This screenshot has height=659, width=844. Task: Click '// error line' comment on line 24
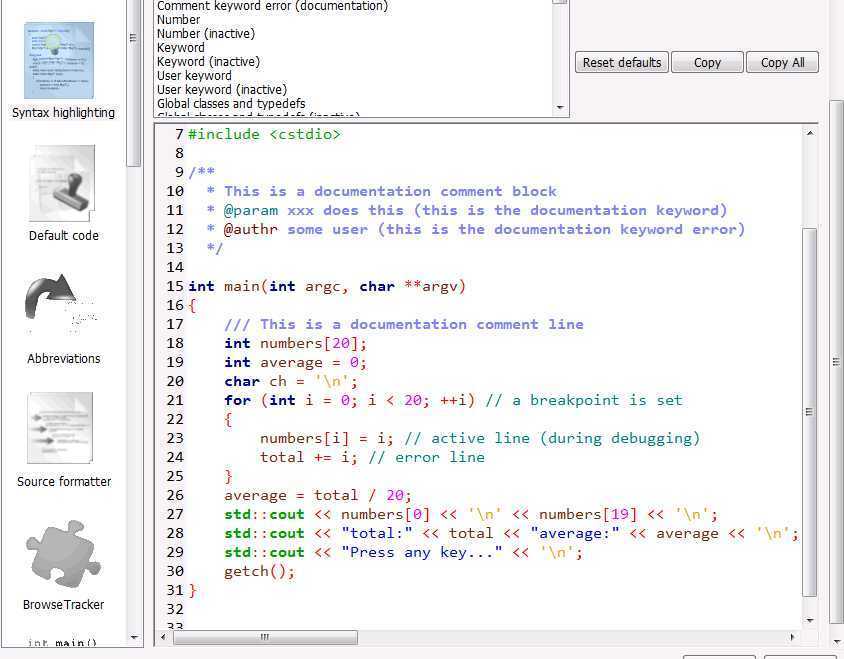426,457
